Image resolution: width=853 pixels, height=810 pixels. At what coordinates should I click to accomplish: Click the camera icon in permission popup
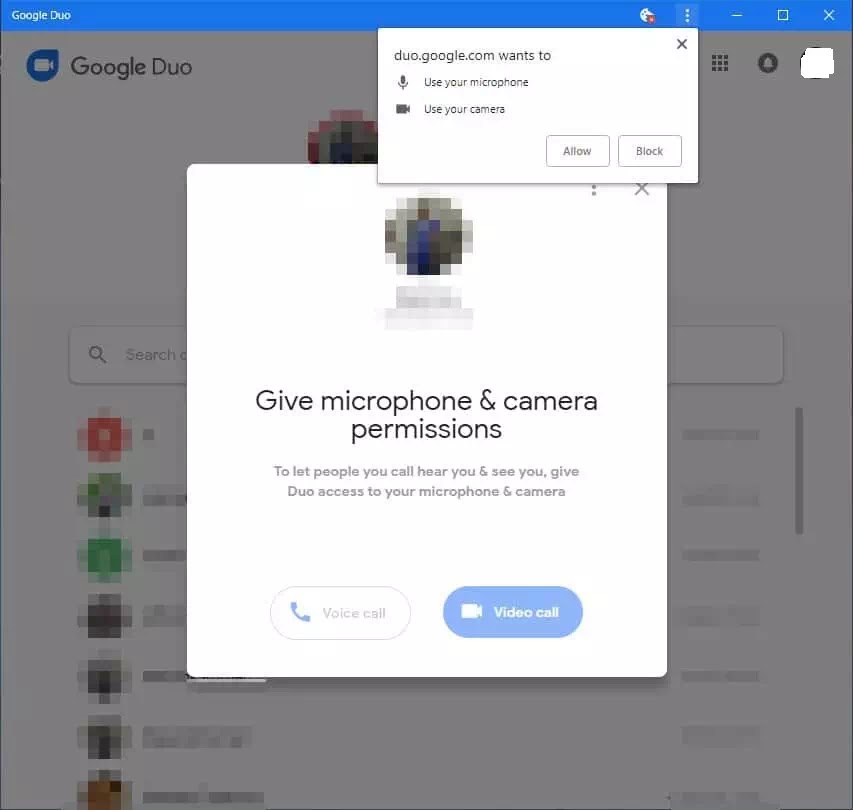(403, 109)
